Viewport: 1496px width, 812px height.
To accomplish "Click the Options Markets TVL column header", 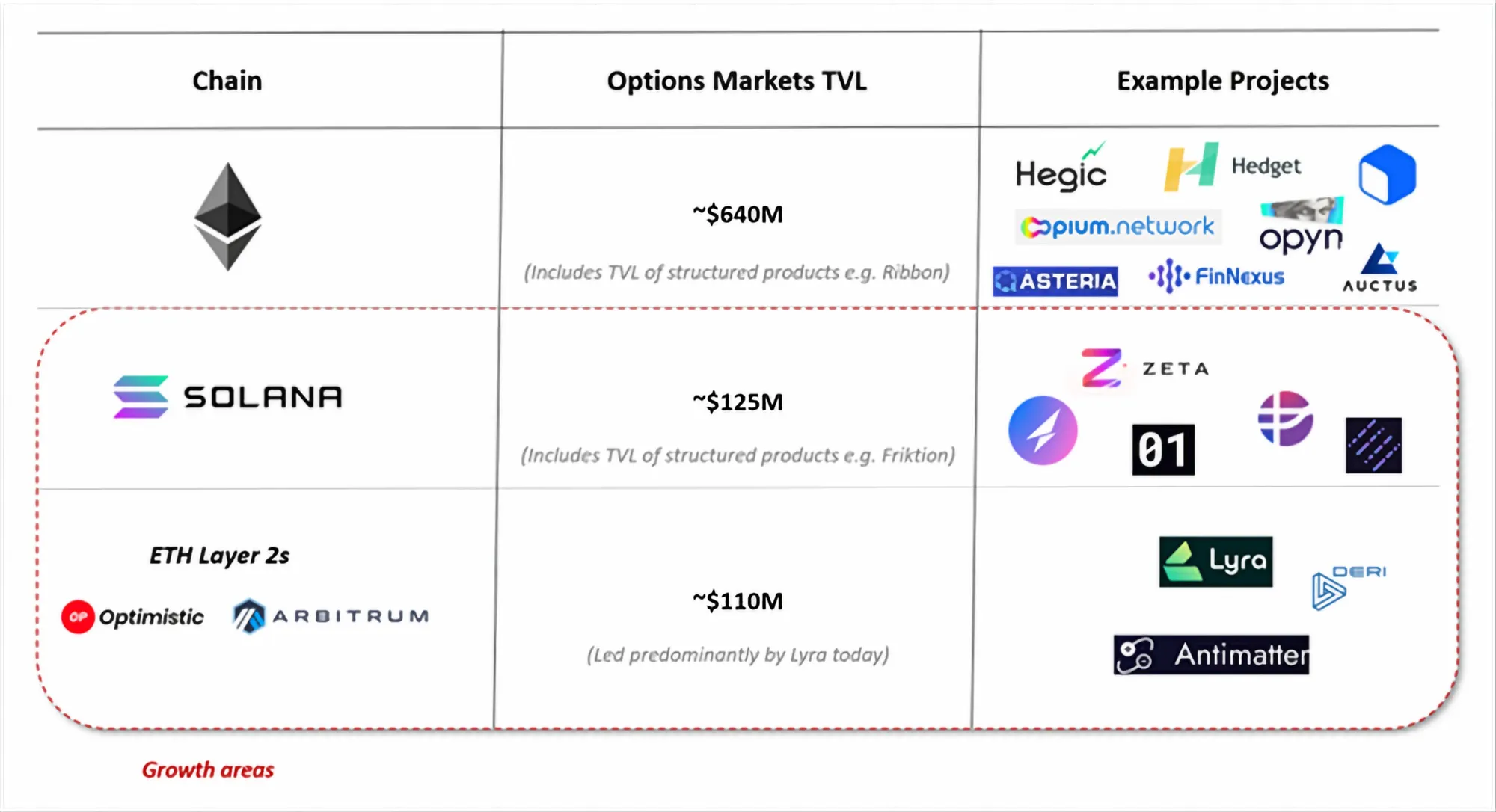I will (x=737, y=81).
